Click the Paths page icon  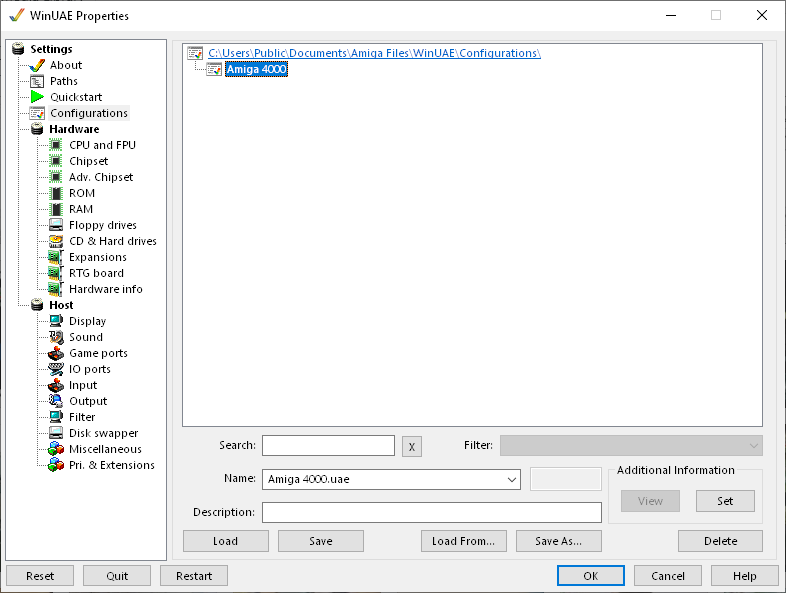pos(37,81)
